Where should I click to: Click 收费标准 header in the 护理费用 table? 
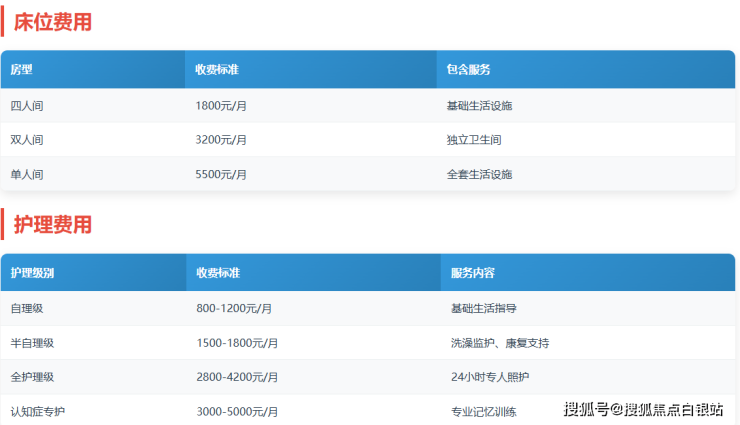coord(218,273)
